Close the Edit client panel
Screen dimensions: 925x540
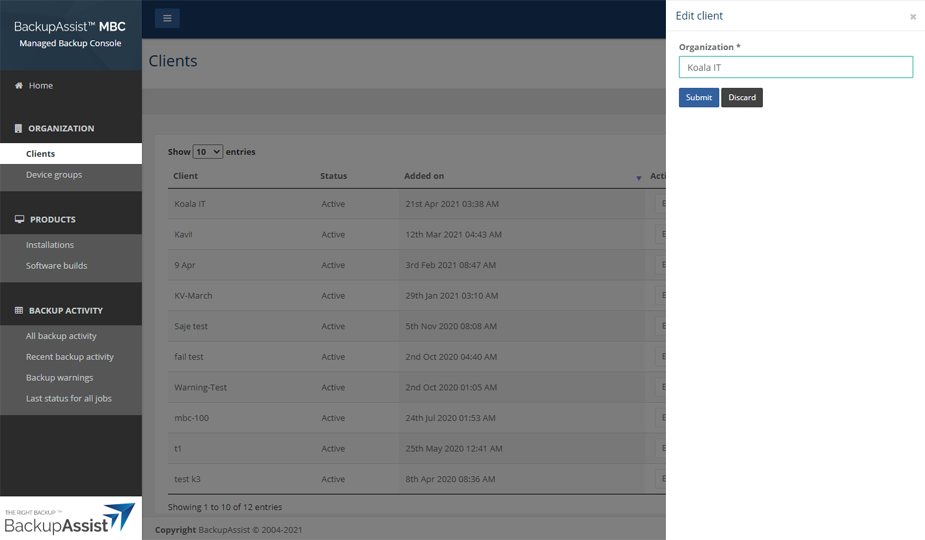[913, 17]
